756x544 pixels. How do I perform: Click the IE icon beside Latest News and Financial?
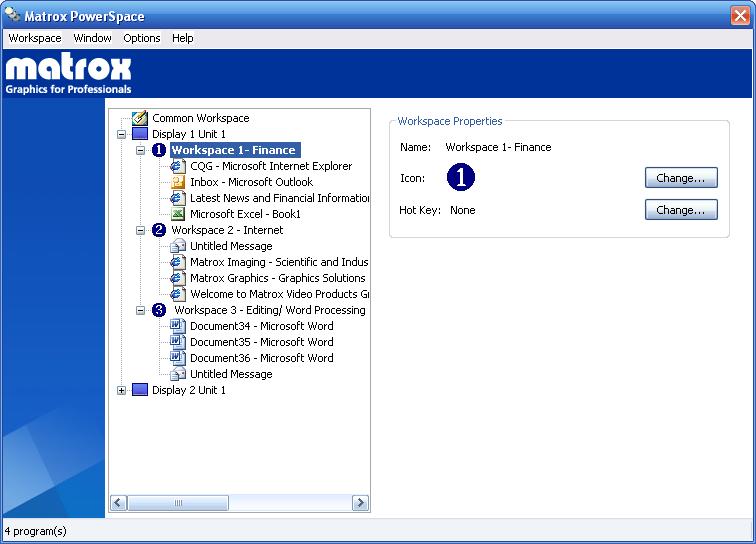pyautogui.click(x=177, y=198)
